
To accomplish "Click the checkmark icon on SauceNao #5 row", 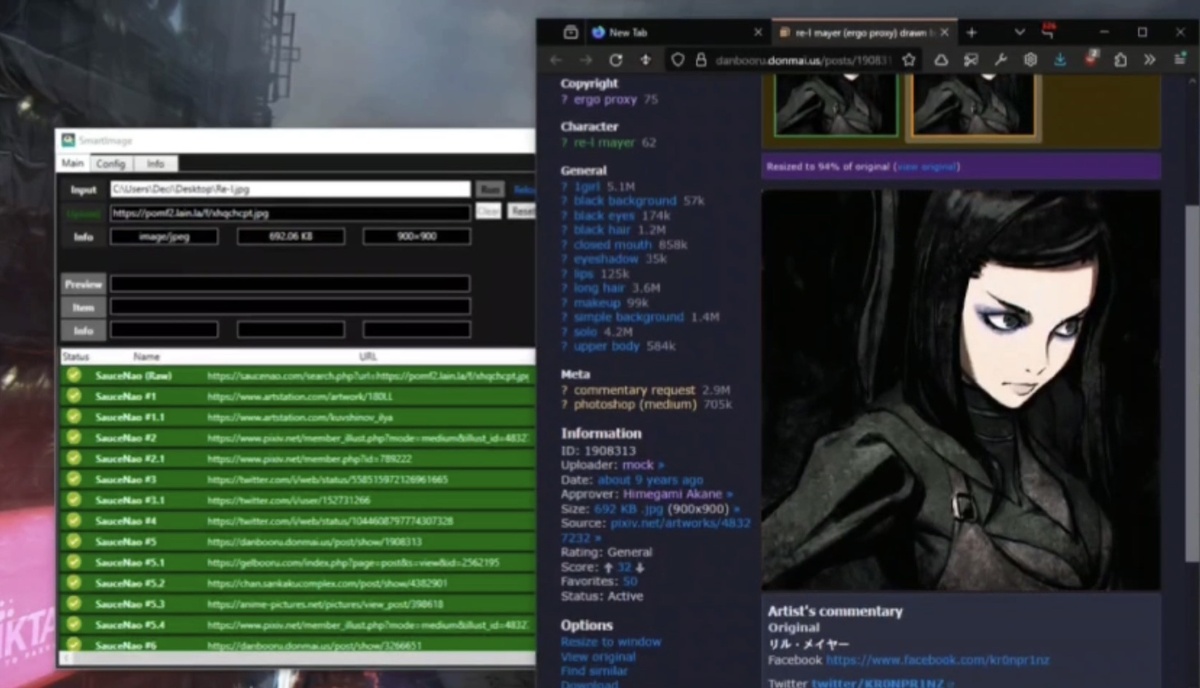I will tap(74, 541).
